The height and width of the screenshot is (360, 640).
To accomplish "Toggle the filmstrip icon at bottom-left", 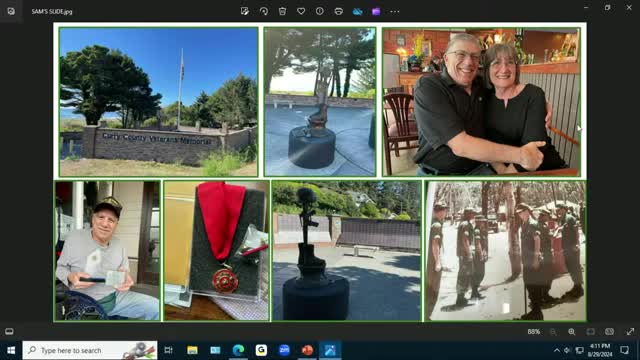I will [9, 331].
